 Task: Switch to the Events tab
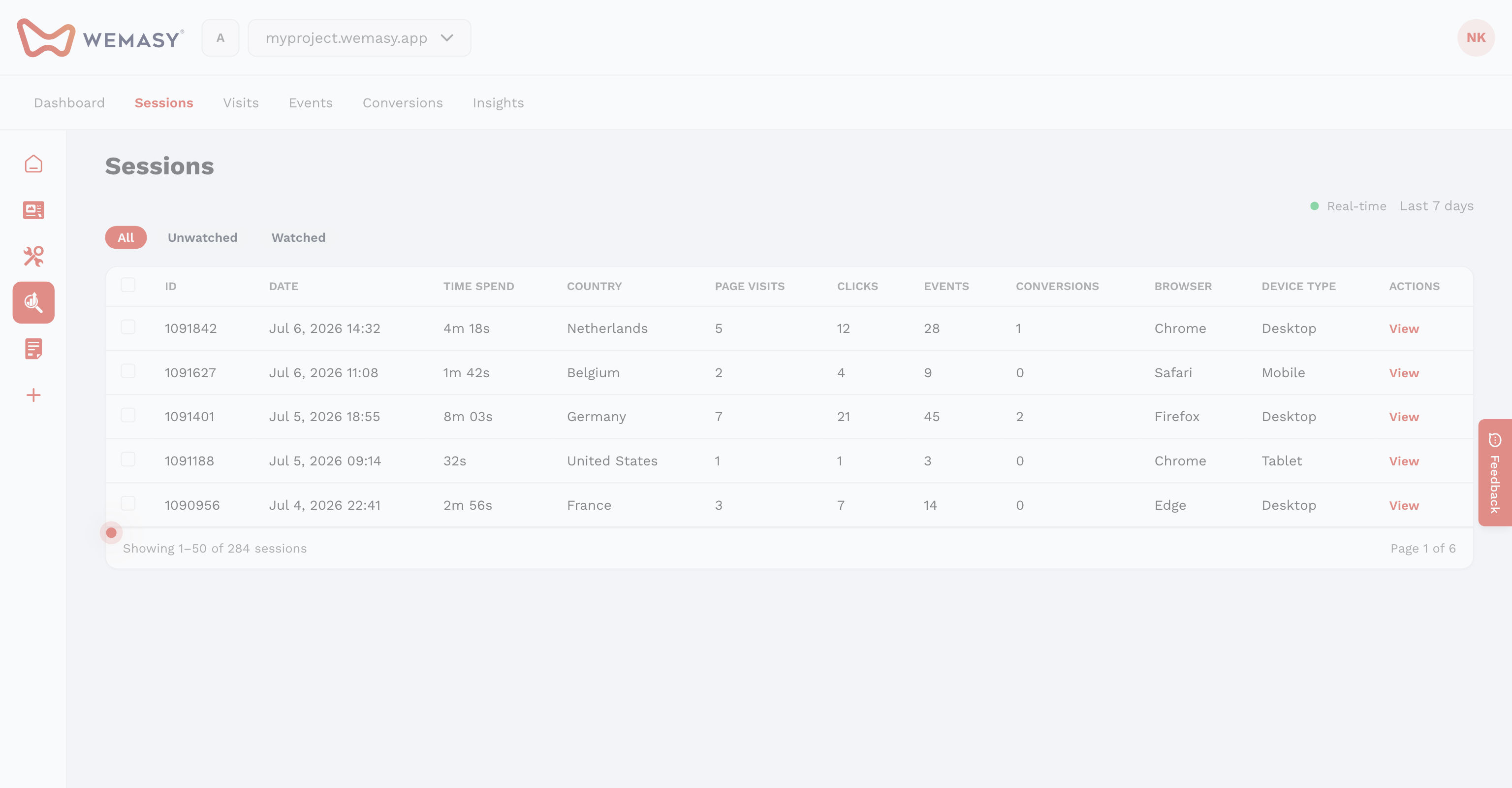(311, 103)
